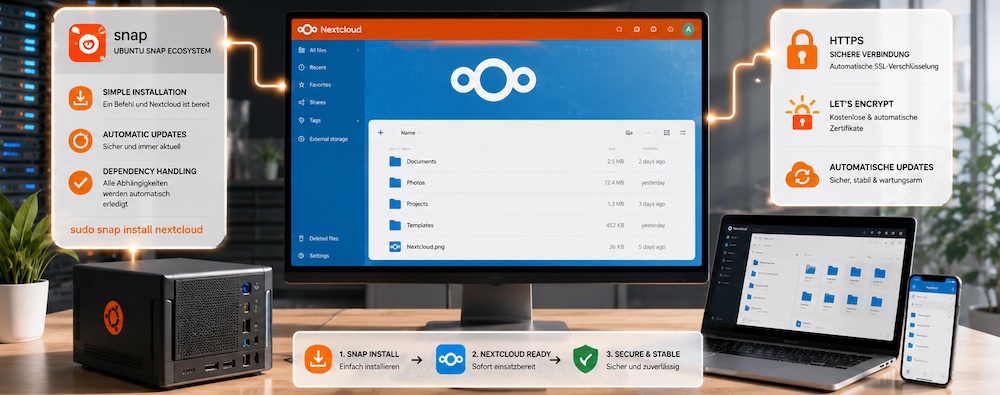Expand the Tags chevron
Image resolution: width=1000 pixels, height=395 pixels.
click(358, 120)
